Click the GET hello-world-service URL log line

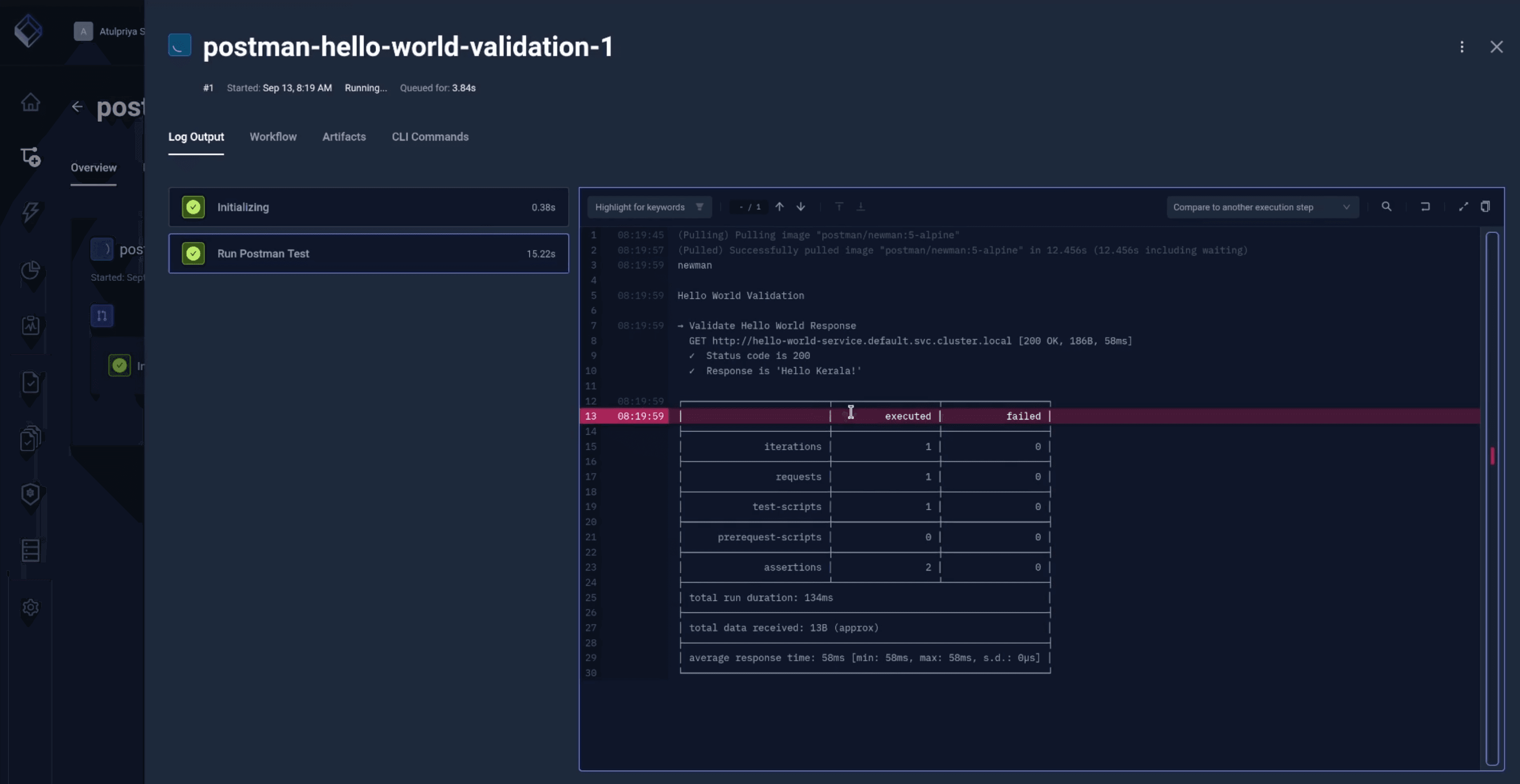pyautogui.click(x=911, y=341)
